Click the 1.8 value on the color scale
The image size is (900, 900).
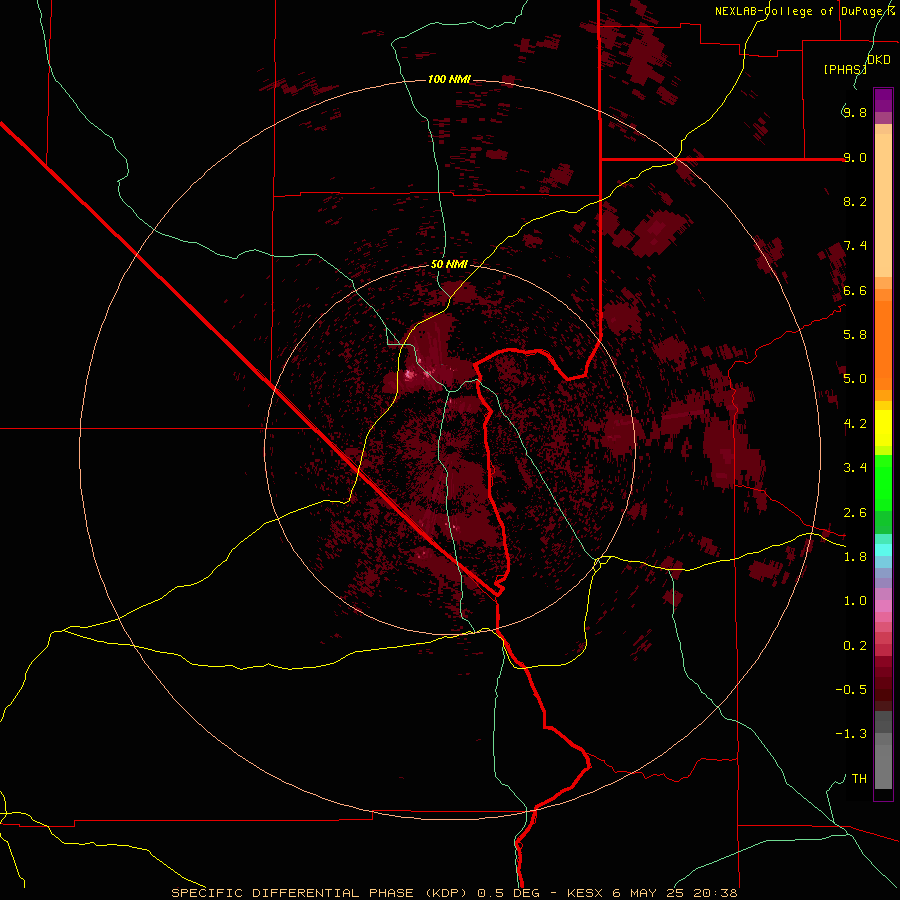[855, 556]
